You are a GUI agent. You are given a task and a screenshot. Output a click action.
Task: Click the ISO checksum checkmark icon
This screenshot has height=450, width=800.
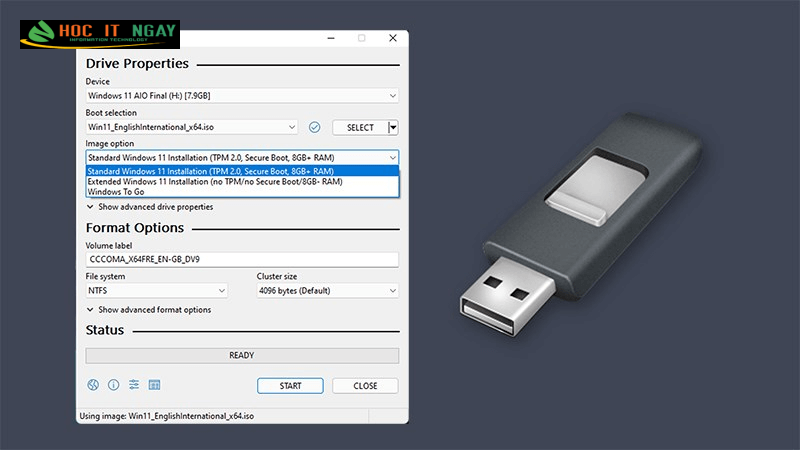[314, 127]
